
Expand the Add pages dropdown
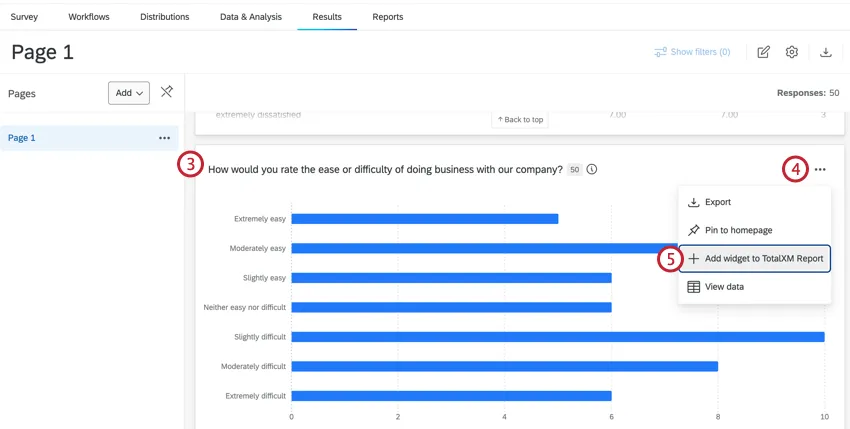click(x=129, y=93)
